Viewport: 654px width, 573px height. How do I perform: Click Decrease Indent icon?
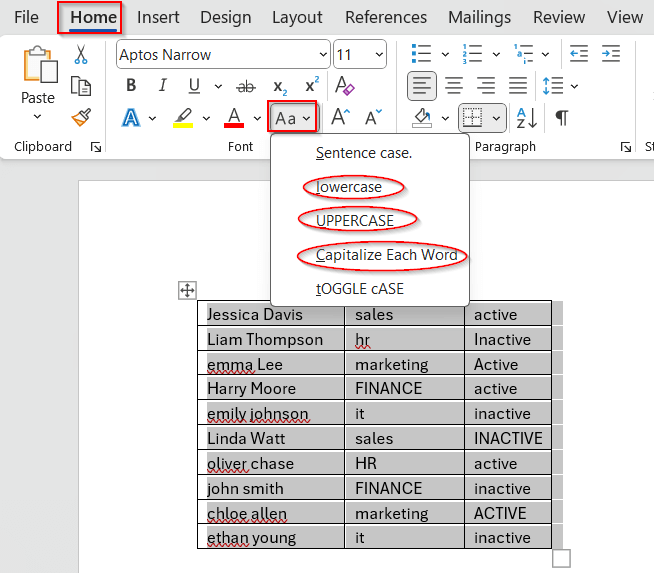pyautogui.click(x=579, y=54)
